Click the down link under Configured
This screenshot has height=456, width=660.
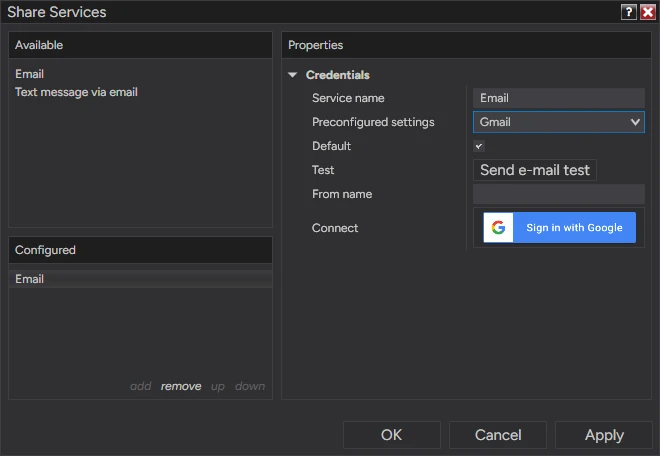click(250, 386)
